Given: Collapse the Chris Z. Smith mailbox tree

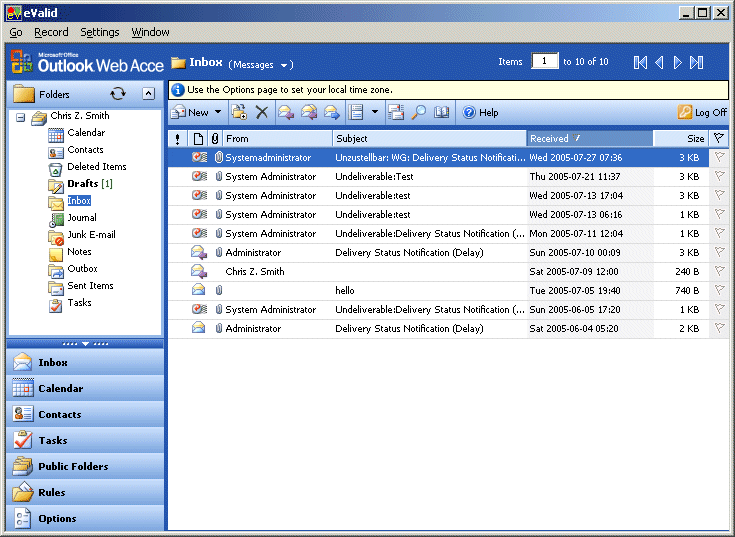Looking at the screenshot, I should [21, 117].
